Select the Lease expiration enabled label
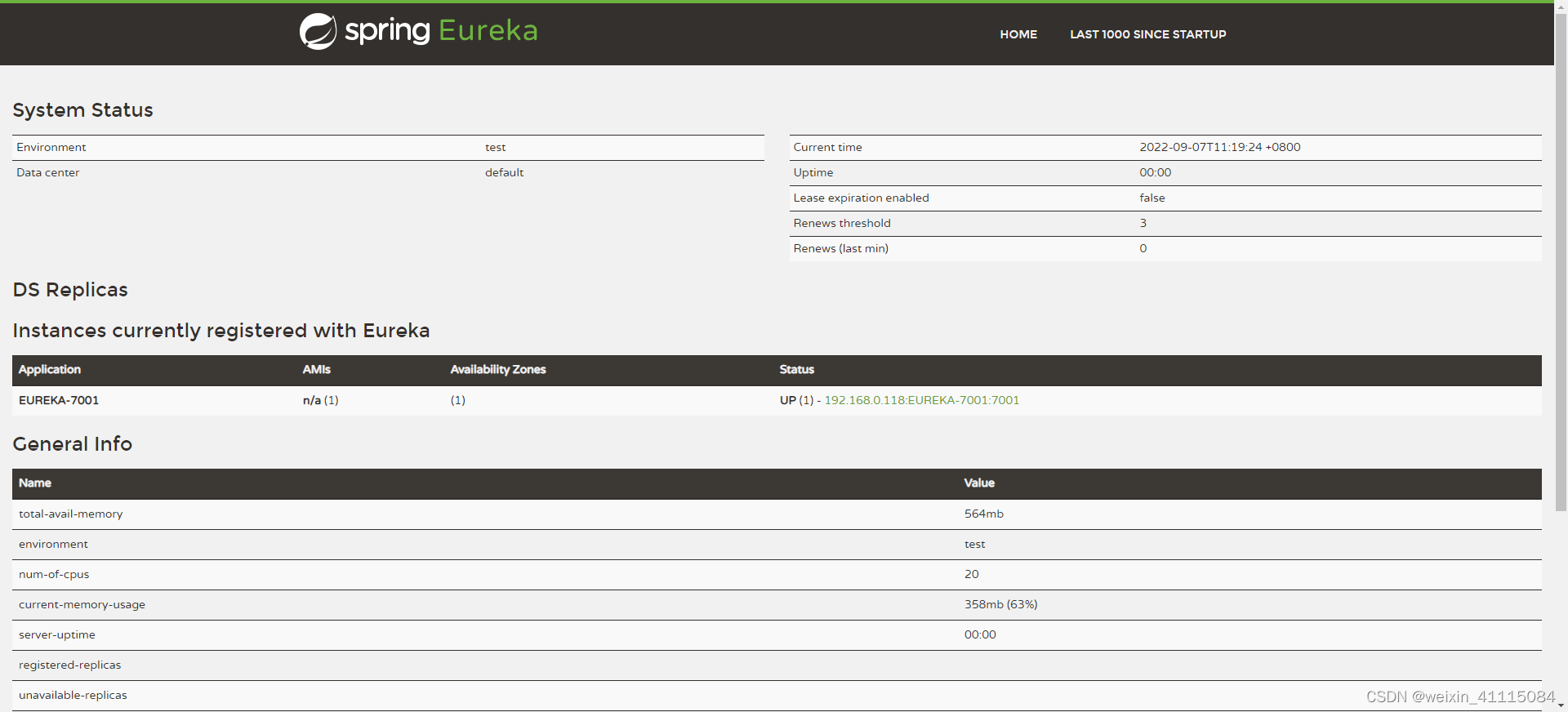The width and height of the screenshot is (1568, 712). 861,198
